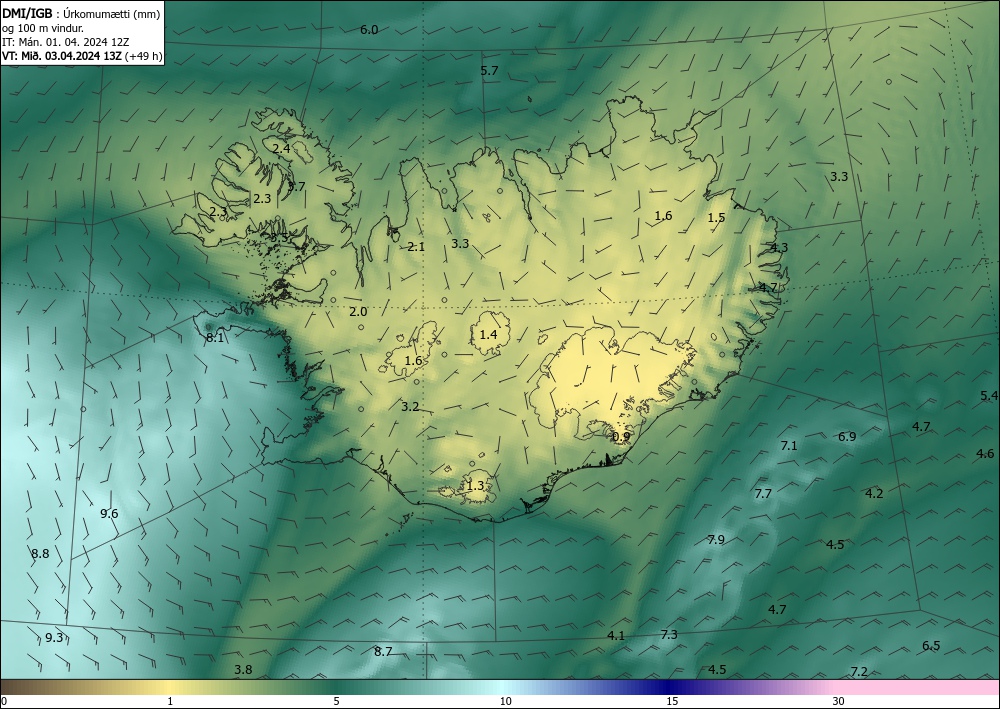The image size is (1000, 709).
Task: Click the 6.5 value label
Action: point(931,646)
